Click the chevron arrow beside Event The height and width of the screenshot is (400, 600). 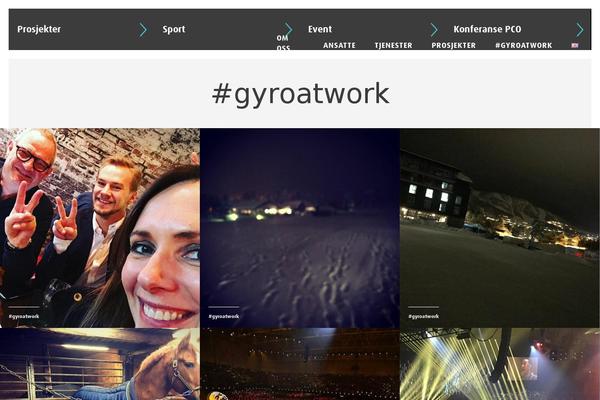(x=434, y=29)
